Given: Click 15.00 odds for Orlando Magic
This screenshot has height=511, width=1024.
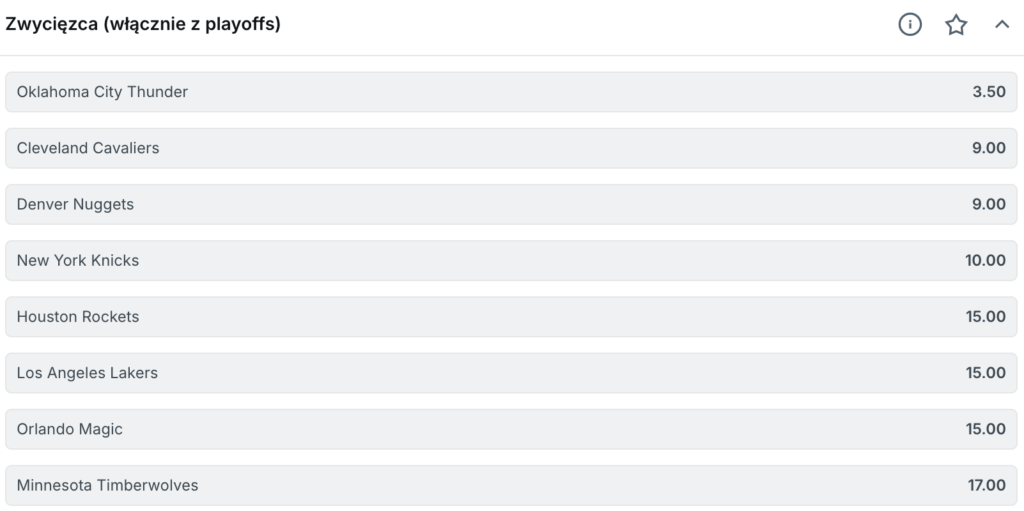Looking at the screenshot, I should coord(985,429).
